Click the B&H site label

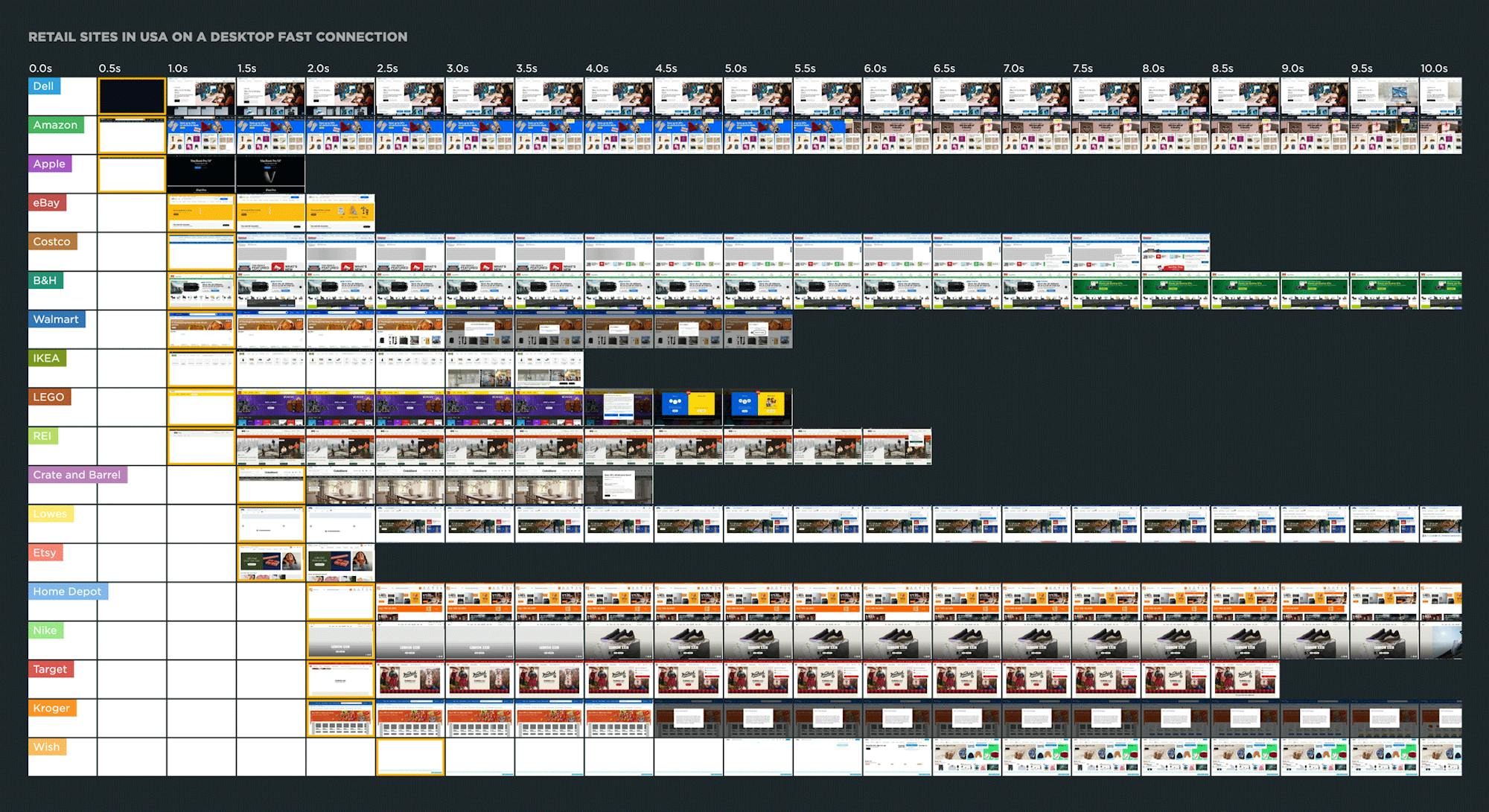coord(45,281)
